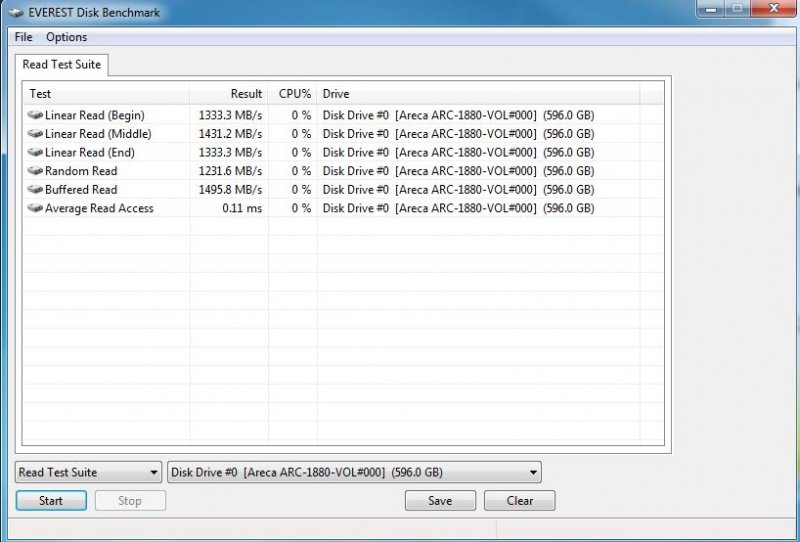This screenshot has height=542, width=800.
Task: Click the Start button
Action: click(51, 501)
